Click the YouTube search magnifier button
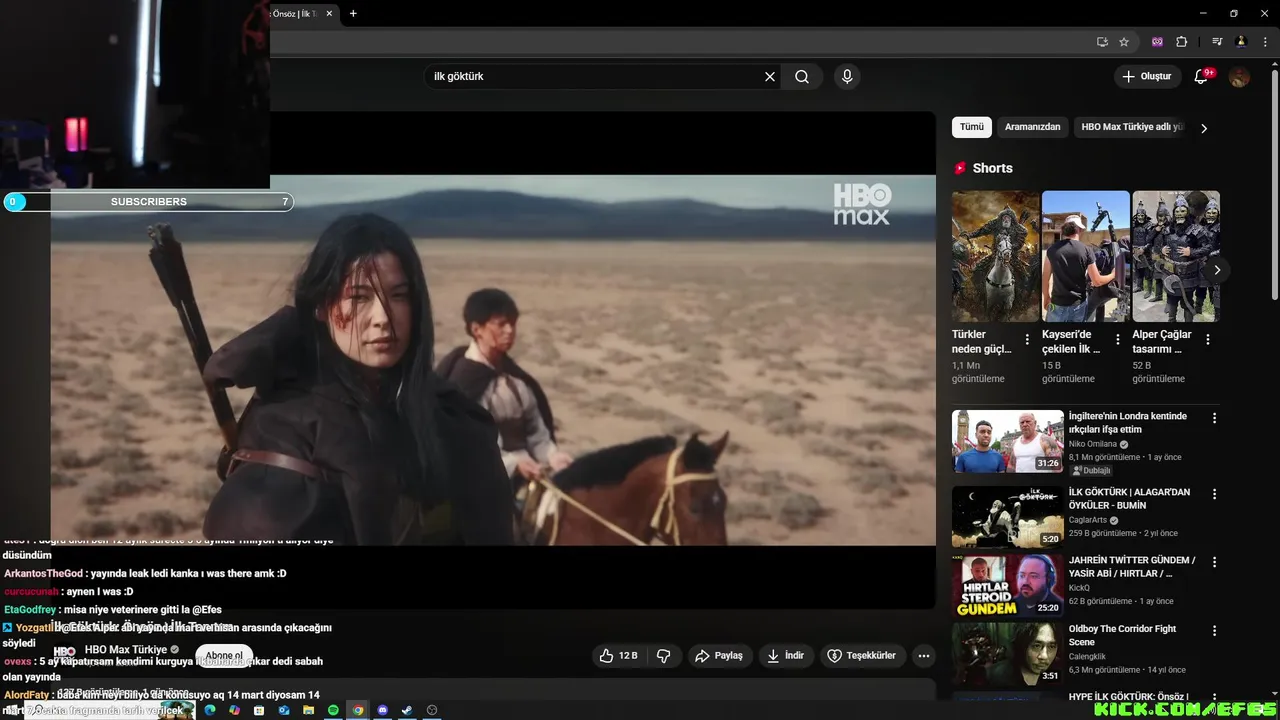Screen dimensions: 1280x720 tap(802, 77)
